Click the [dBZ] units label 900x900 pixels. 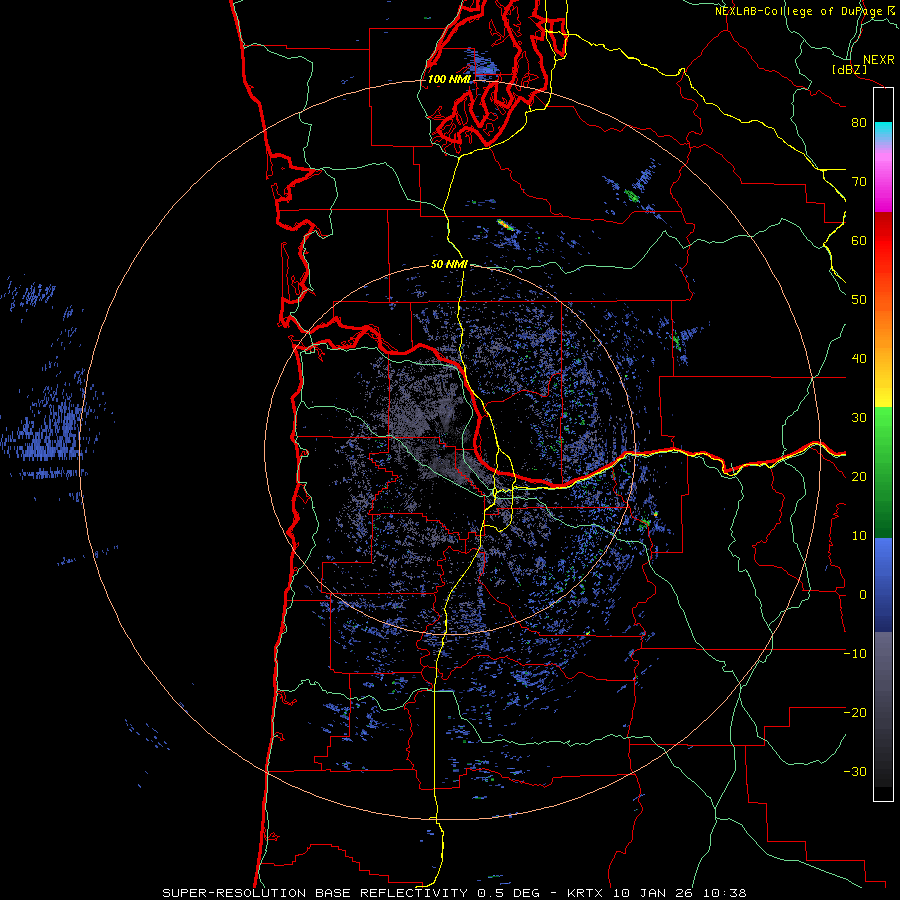click(x=849, y=70)
